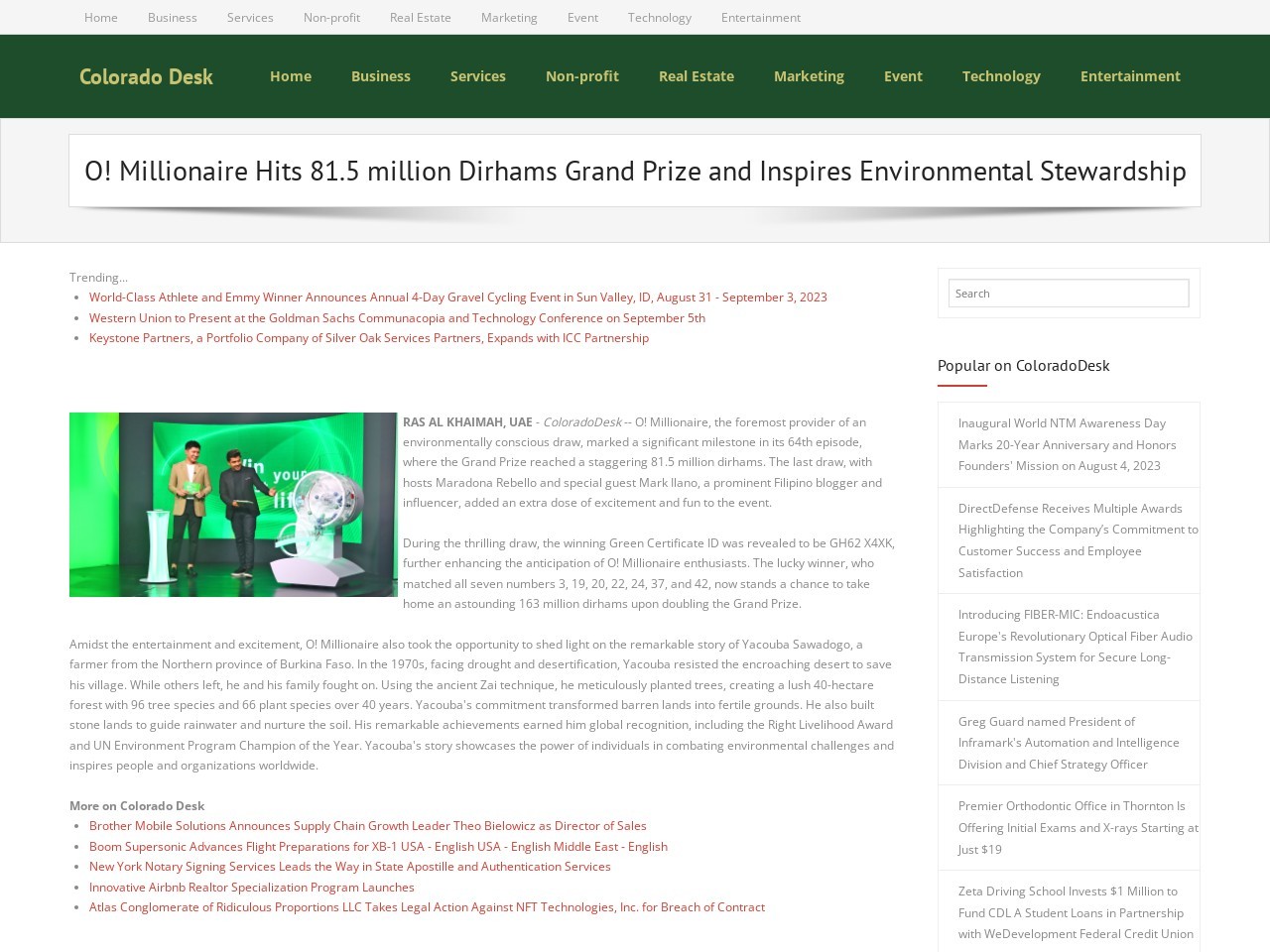Read the Keystone Partners ICC Partnership article

point(368,338)
